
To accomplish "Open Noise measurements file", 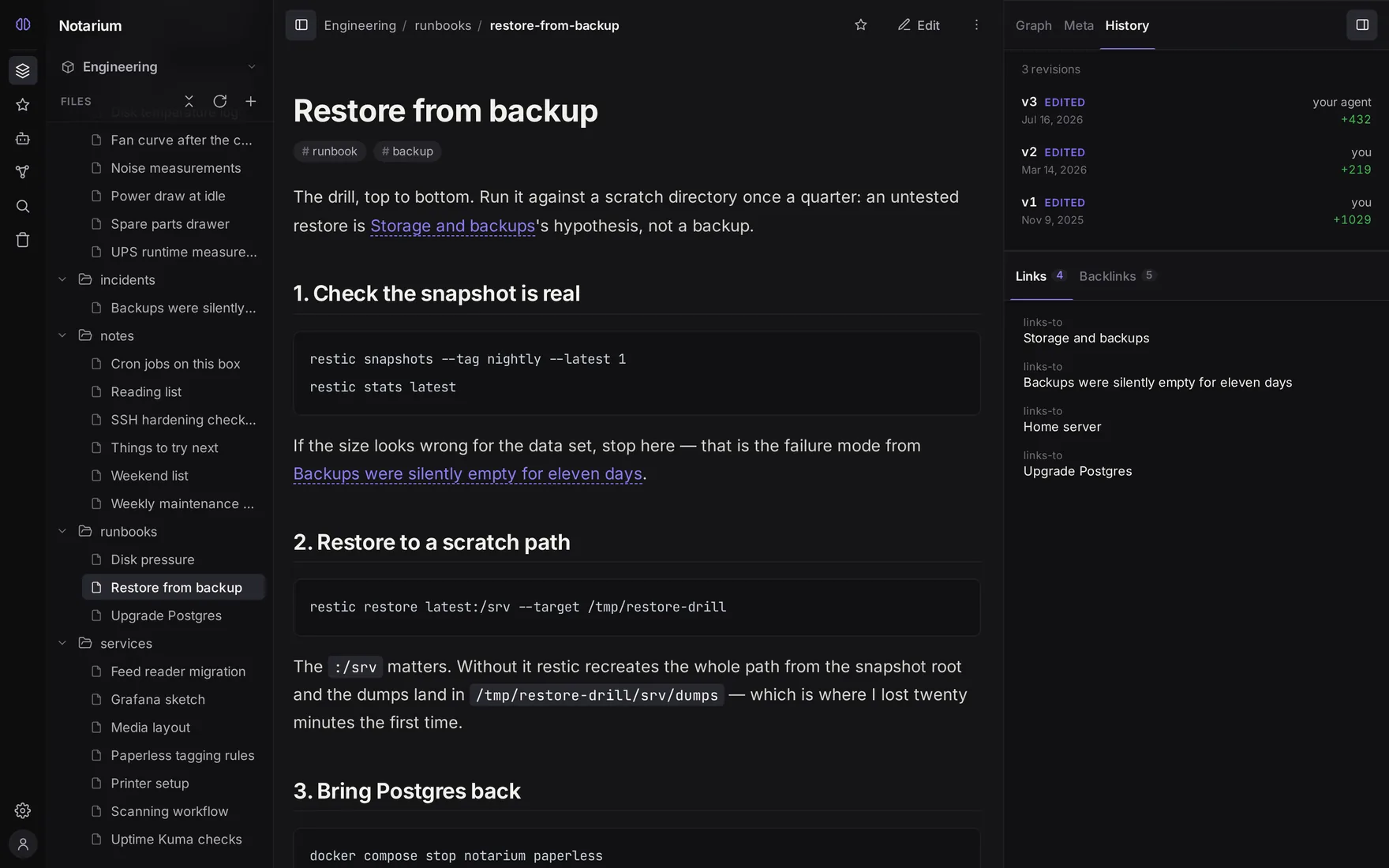I will coord(174,168).
